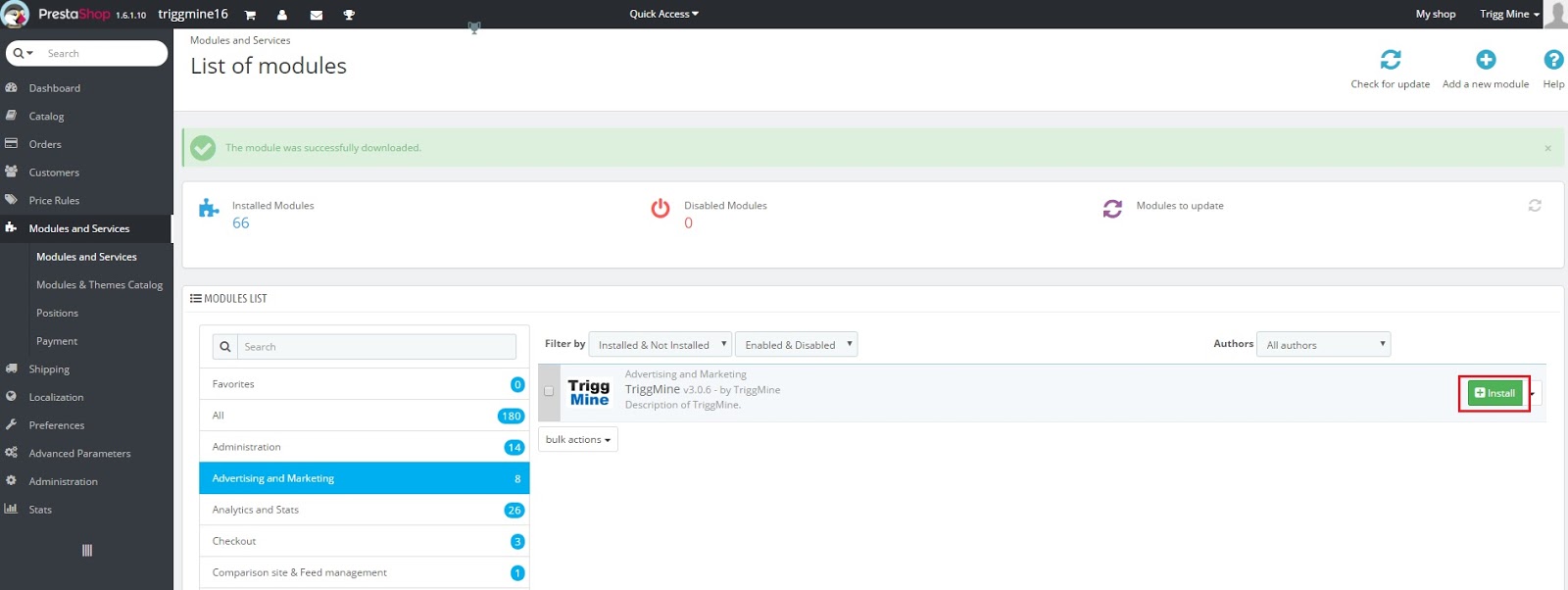Select Favorites module category
The width and height of the screenshot is (1568, 590).
tap(365, 384)
